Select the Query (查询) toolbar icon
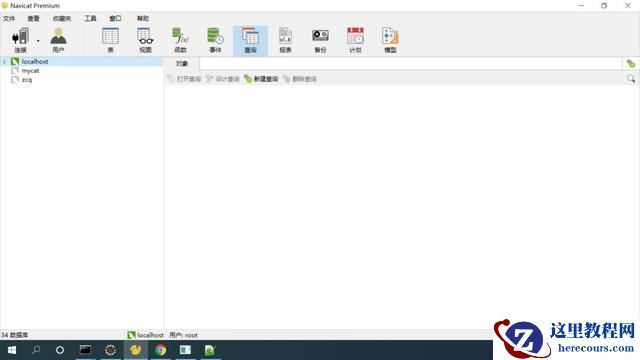The width and height of the screenshot is (640, 360). [x=250, y=40]
